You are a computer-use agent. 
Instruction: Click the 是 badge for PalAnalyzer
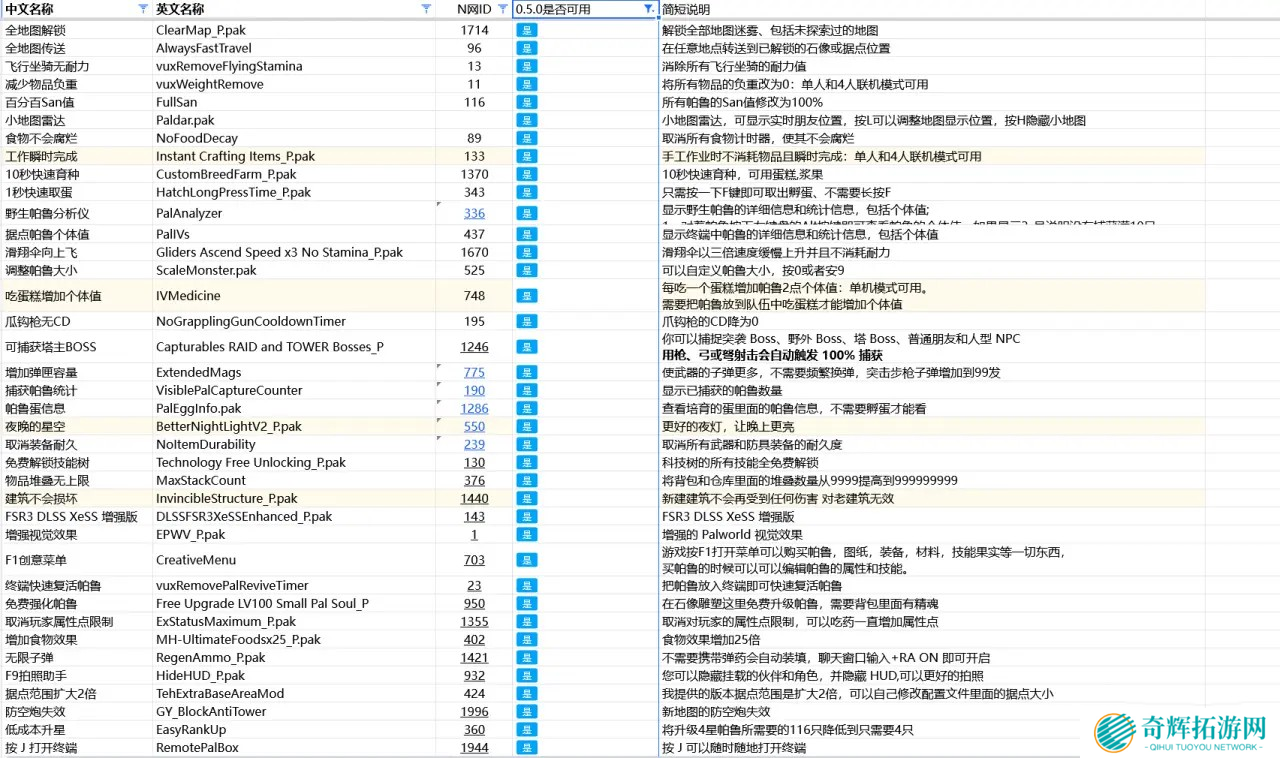pyautogui.click(x=526, y=213)
